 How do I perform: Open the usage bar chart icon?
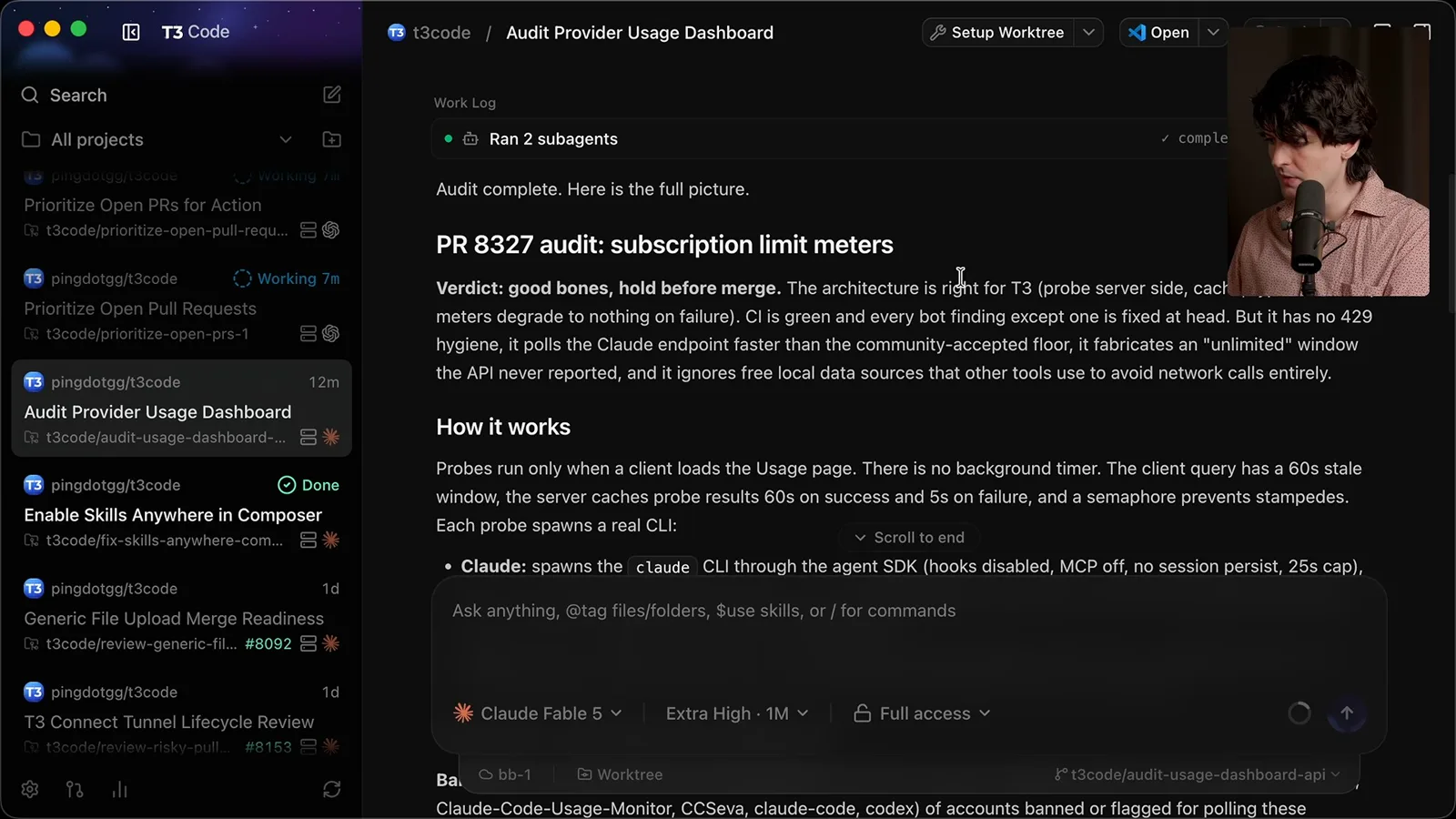pos(119,789)
